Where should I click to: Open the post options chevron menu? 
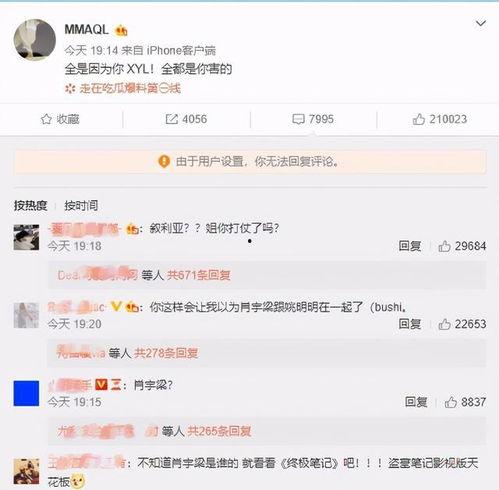[x=480, y=23]
